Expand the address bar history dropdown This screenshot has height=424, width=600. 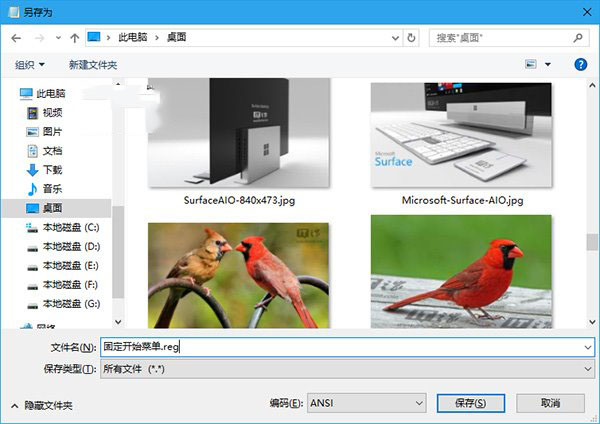395,38
